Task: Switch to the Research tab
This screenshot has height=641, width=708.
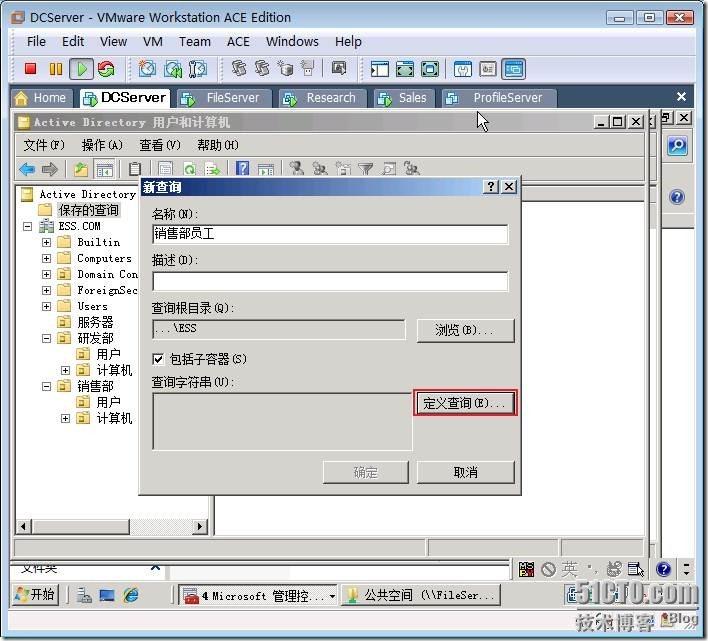Action: point(322,98)
